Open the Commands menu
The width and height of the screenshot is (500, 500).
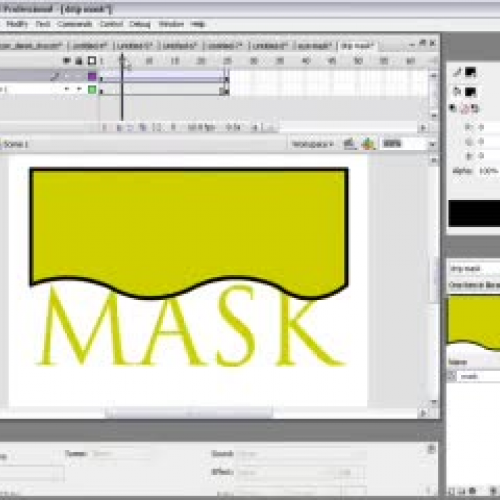point(75,24)
